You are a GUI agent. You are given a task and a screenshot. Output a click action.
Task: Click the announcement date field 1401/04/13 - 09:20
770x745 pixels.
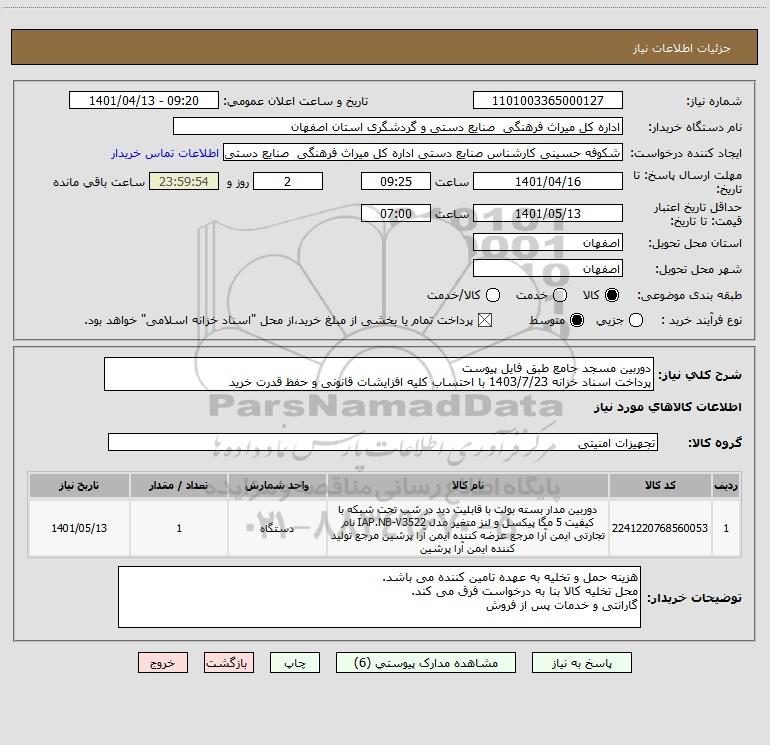coord(144,100)
